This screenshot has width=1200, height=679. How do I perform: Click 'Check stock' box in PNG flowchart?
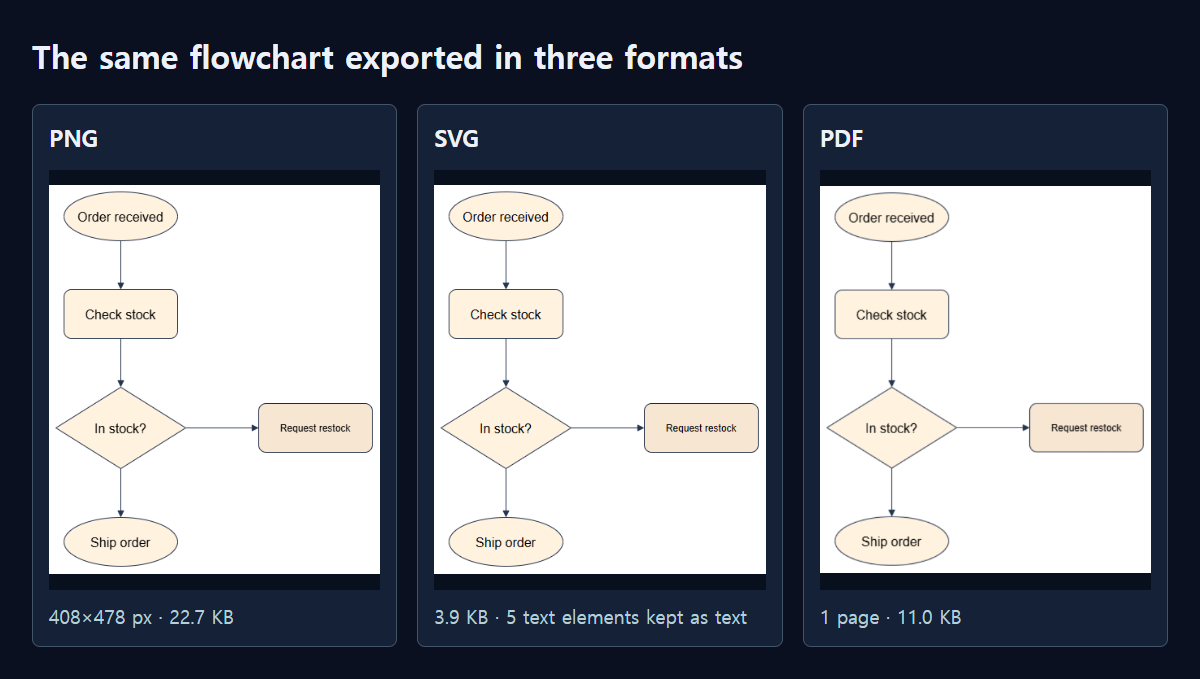point(120,314)
